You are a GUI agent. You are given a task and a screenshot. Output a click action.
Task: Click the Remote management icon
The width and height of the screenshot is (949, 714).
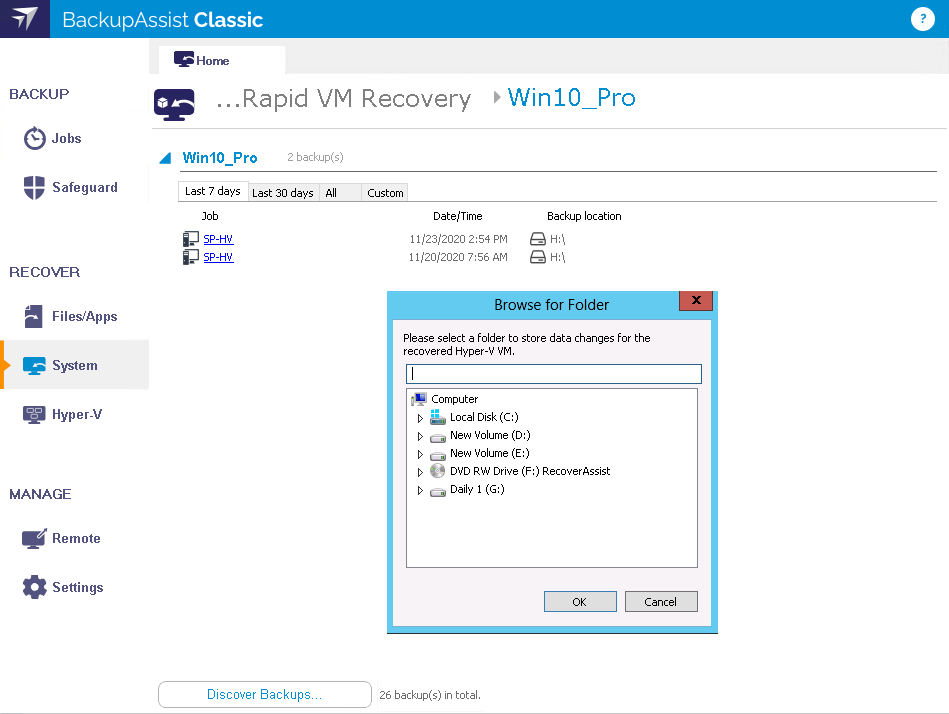tap(34, 539)
